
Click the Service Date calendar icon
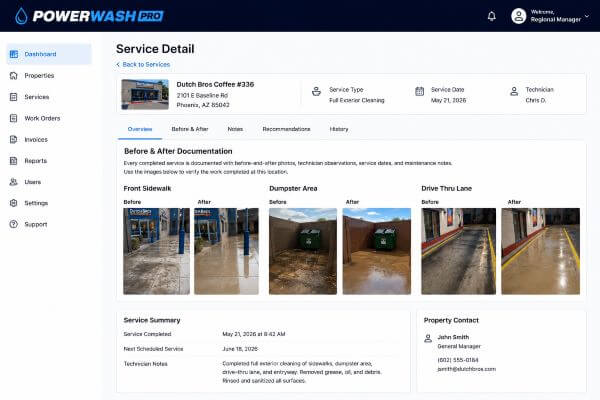[x=419, y=91]
